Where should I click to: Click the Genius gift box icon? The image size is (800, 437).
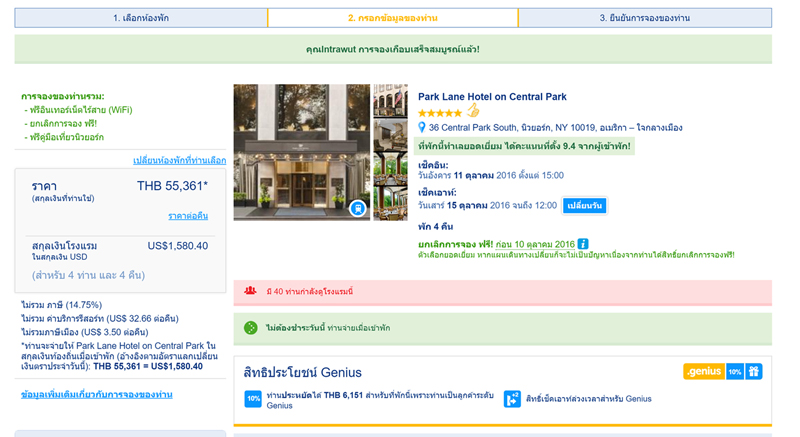pos(754,372)
